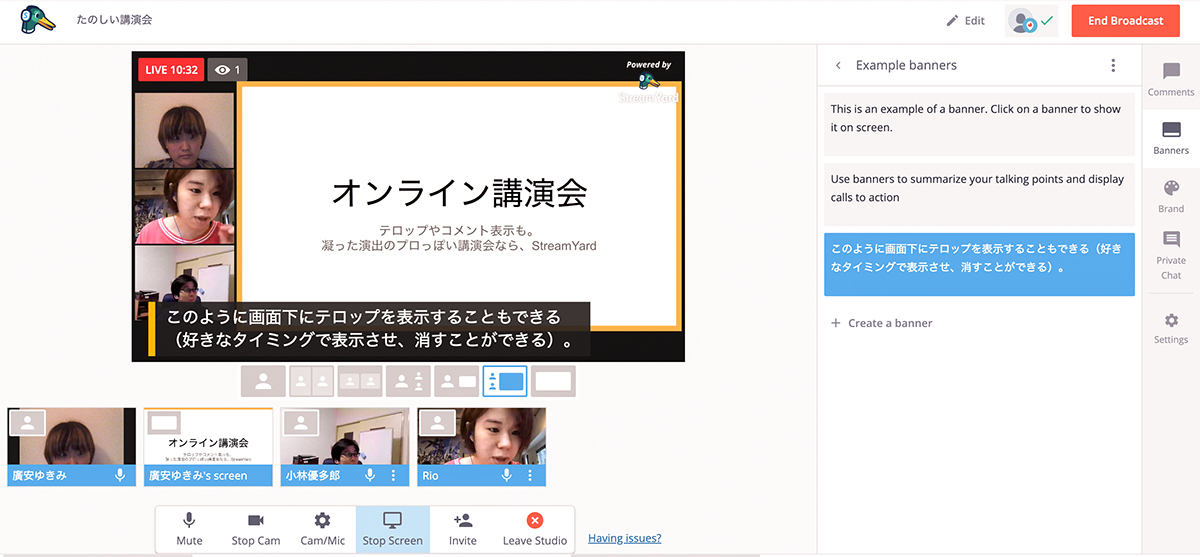Stop screen sharing
The image size is (1200, 557).
coord(392,529)
